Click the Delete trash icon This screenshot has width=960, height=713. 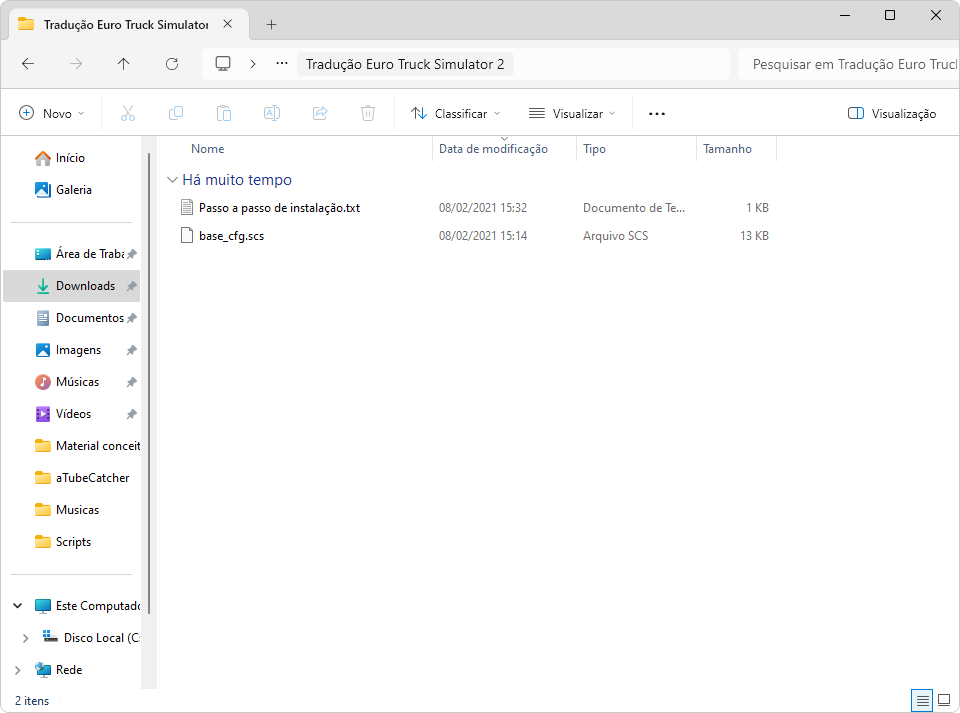click(x=368, y=113)
